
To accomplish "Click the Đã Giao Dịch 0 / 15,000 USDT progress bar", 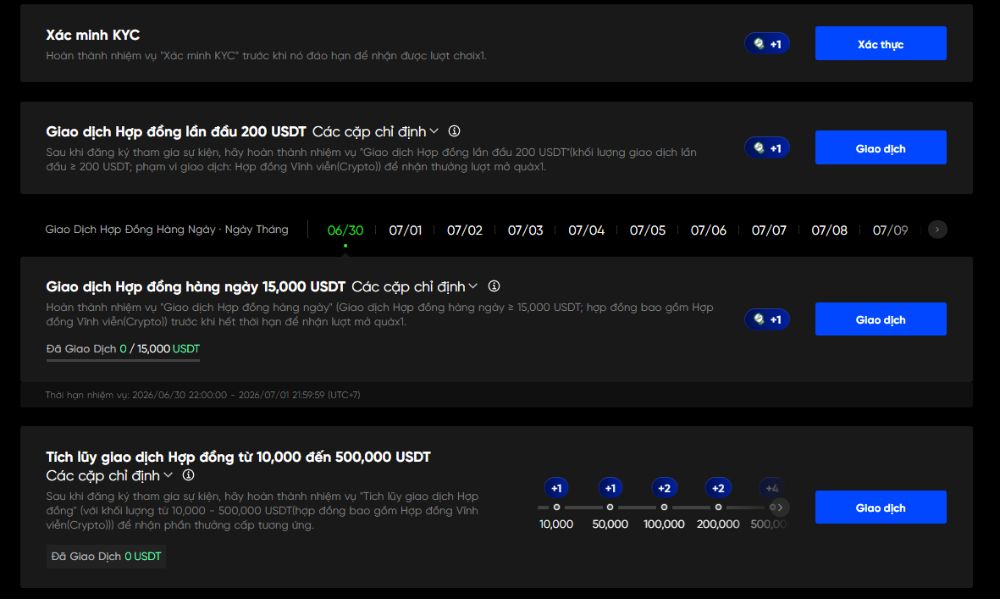I will 123,360.
